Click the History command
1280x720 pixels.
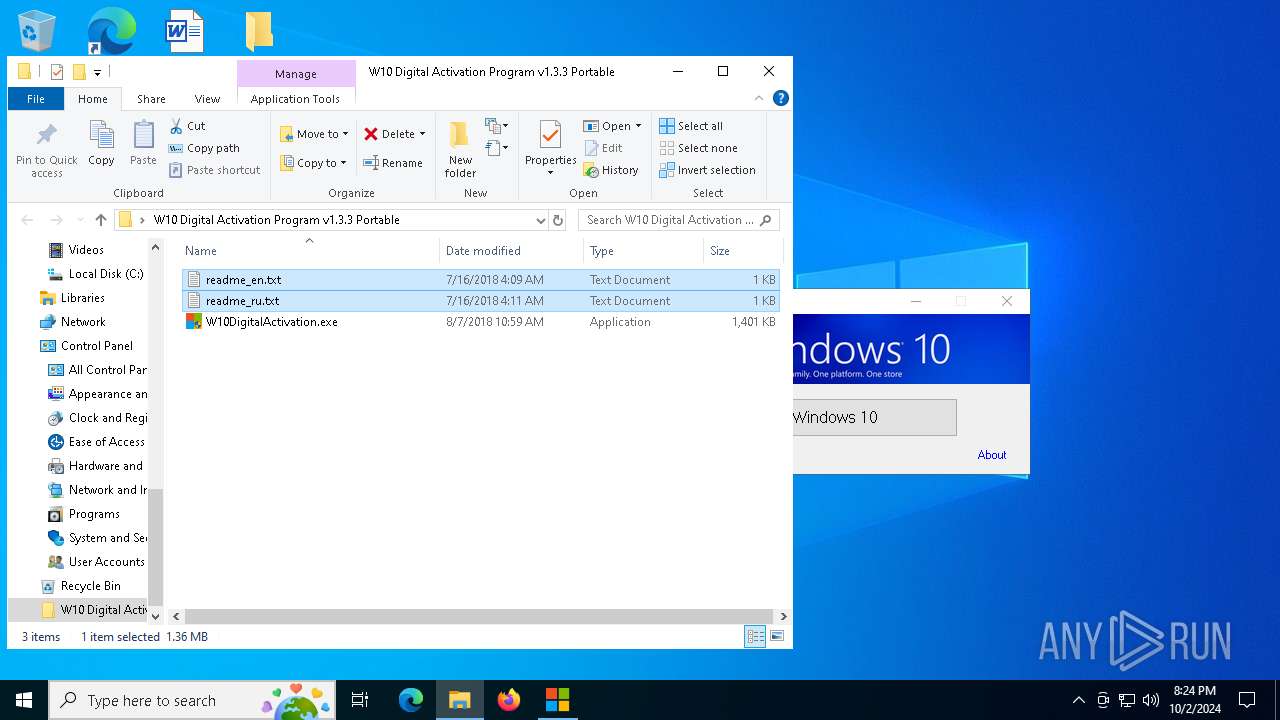click(611, 170)
